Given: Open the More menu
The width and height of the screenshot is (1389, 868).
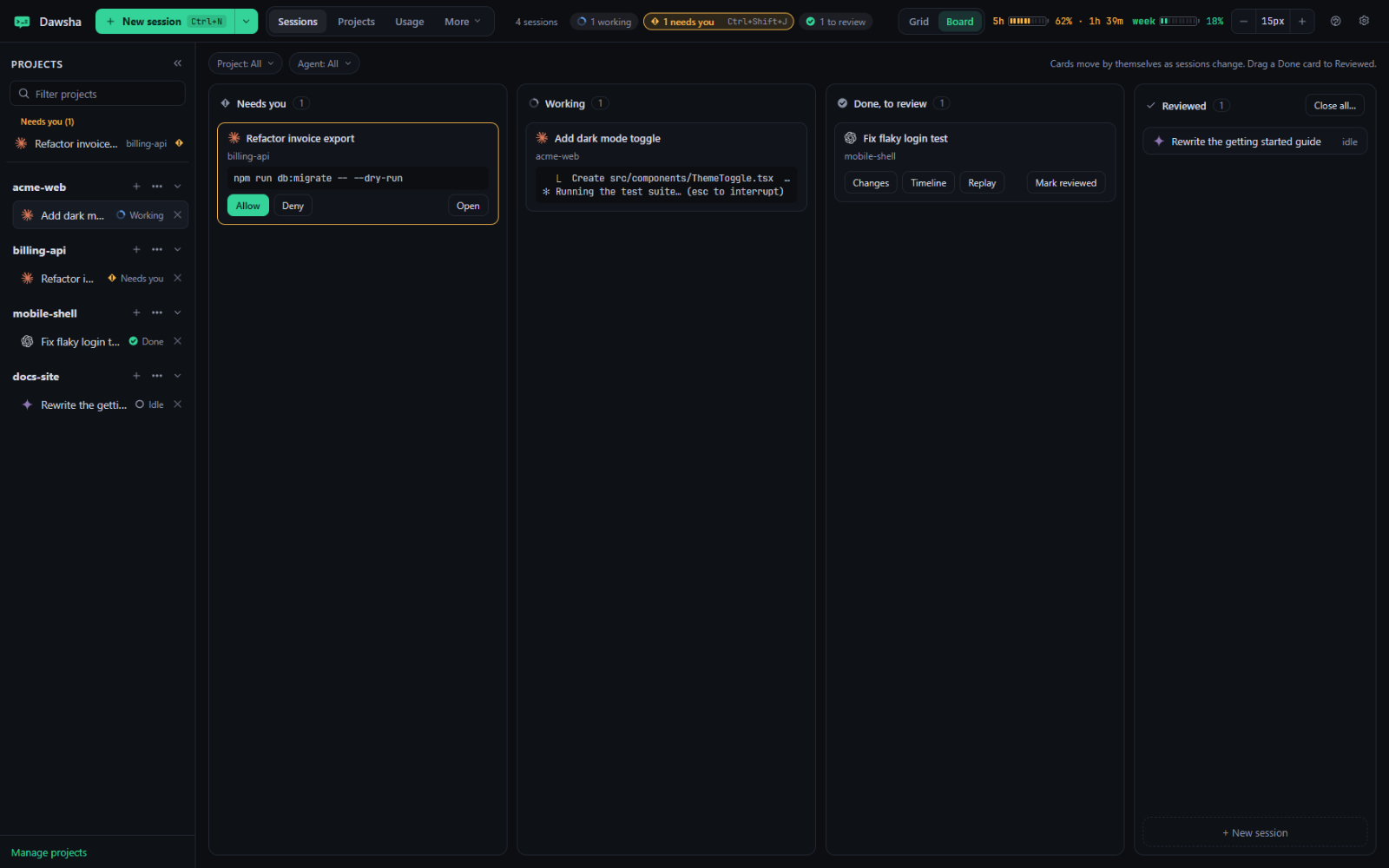Looking at the screenshot, I should 462,22.
